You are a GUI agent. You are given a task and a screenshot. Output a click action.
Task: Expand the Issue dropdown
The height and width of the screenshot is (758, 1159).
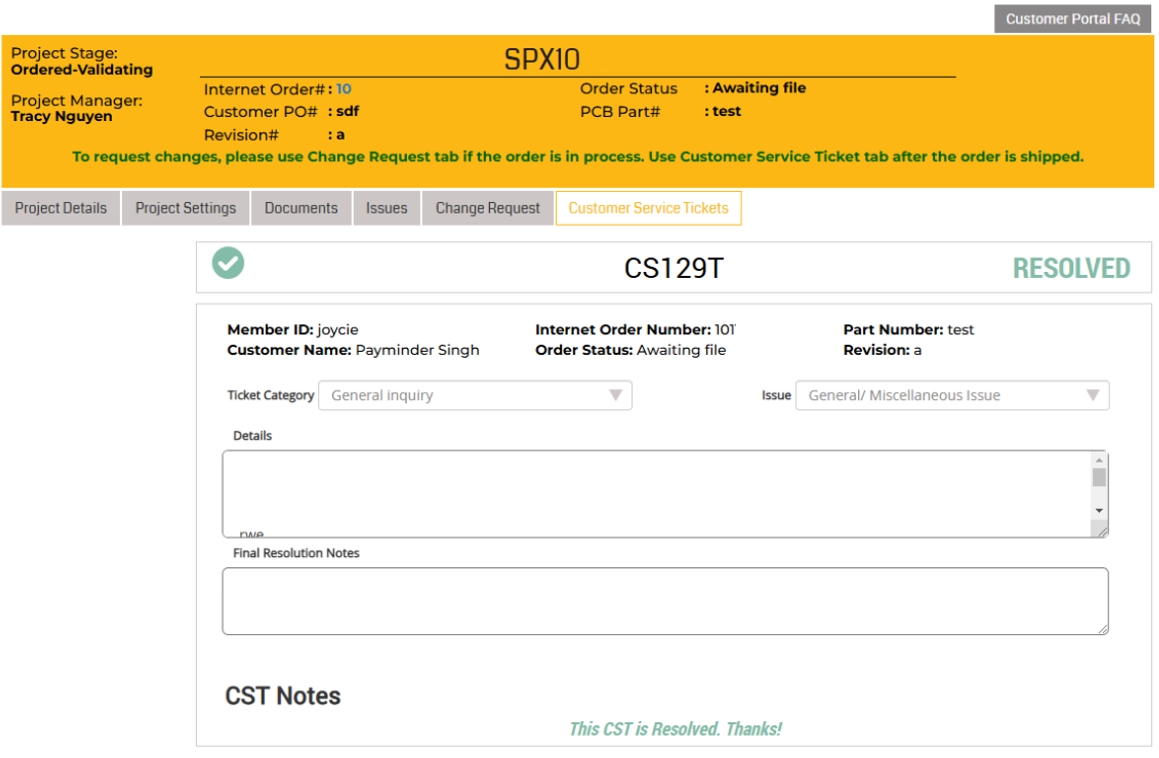(952, 395)
